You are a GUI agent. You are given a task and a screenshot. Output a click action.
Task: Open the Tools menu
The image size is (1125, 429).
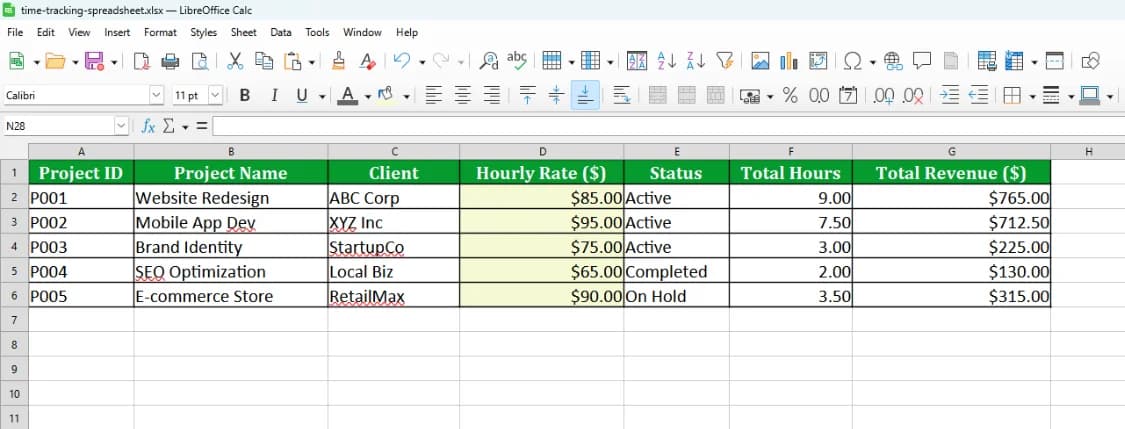pyautogui.click(x=317, y=32)
